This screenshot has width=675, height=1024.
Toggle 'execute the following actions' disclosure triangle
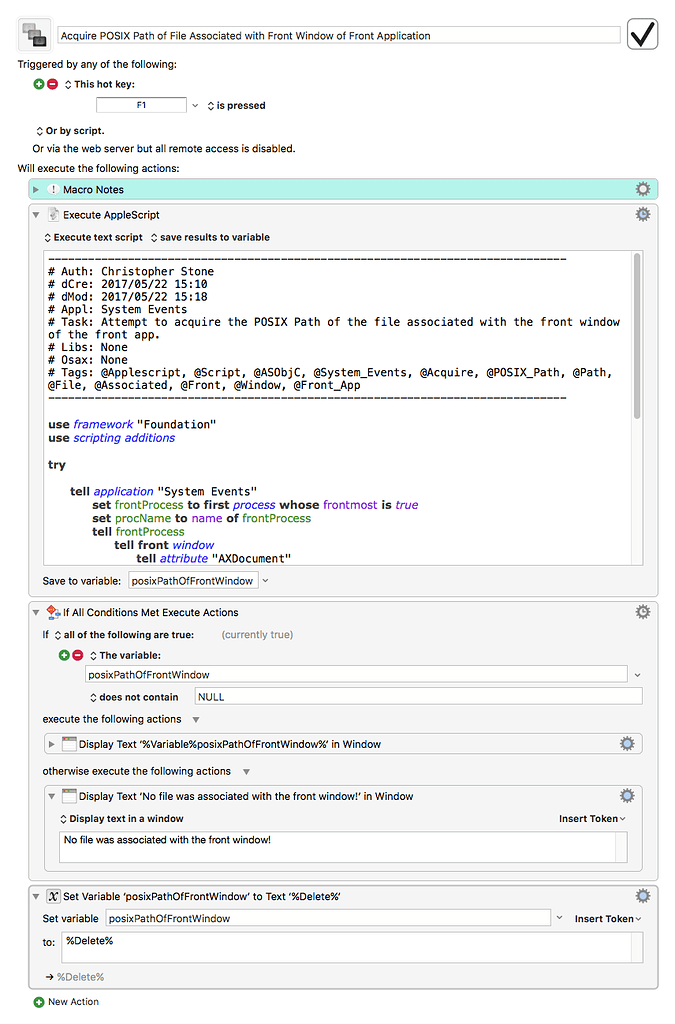[x=196, y=720]
